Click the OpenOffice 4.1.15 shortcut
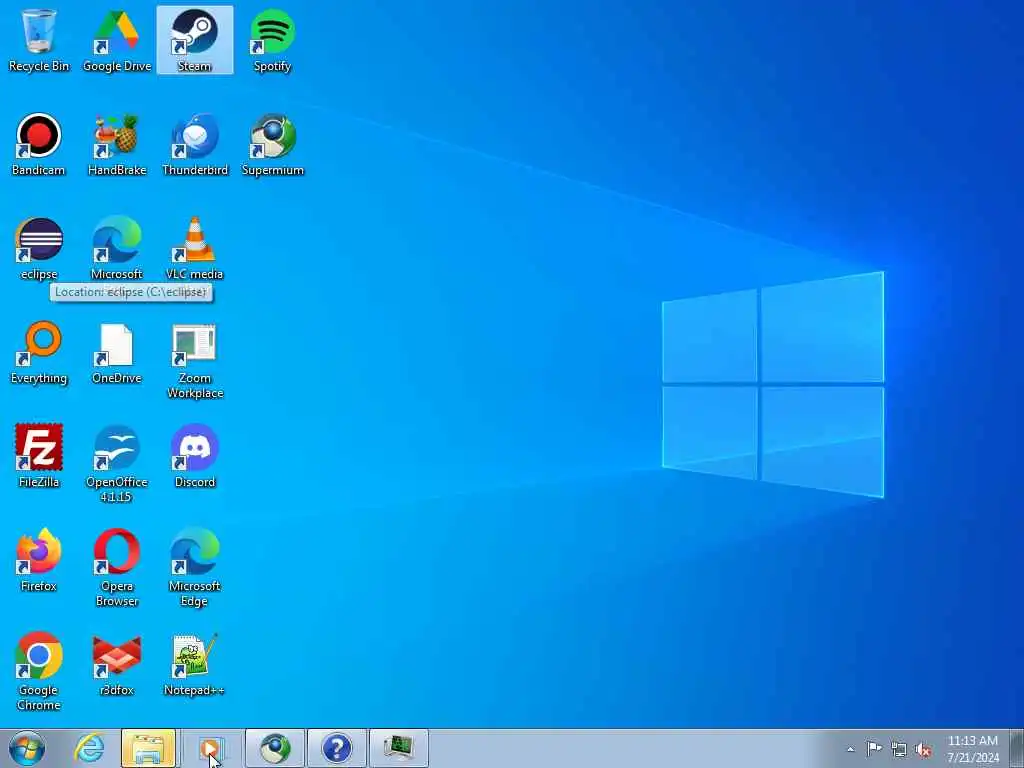This screenshot has height=768, width=1024. pos(117,464)
